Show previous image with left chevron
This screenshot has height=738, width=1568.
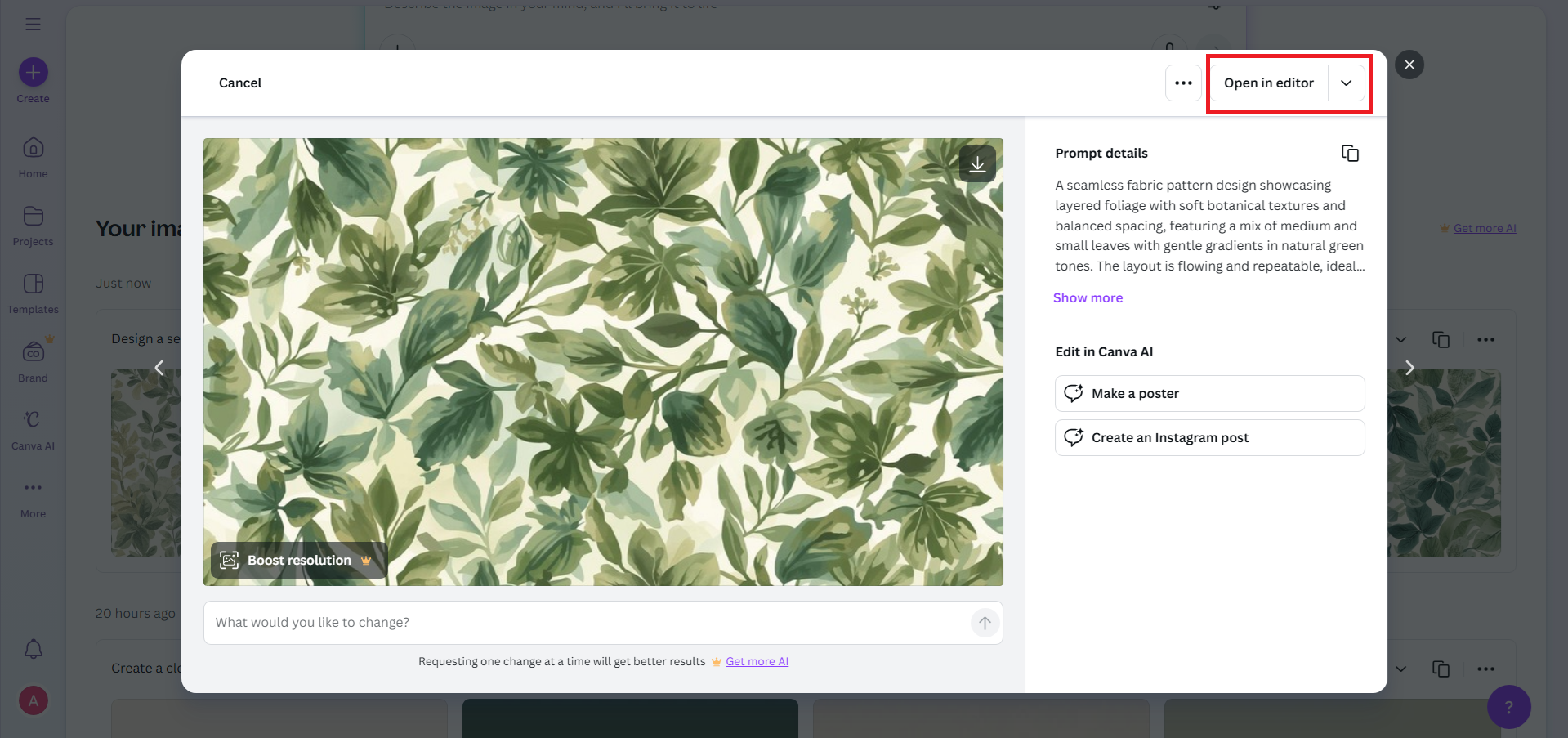(159, 368)
